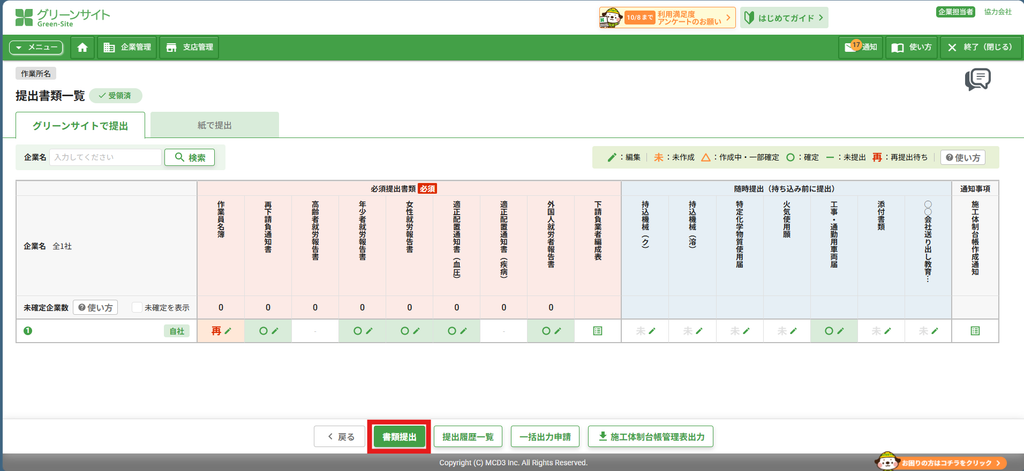Click 一括出力申請 button

[545, 437]
